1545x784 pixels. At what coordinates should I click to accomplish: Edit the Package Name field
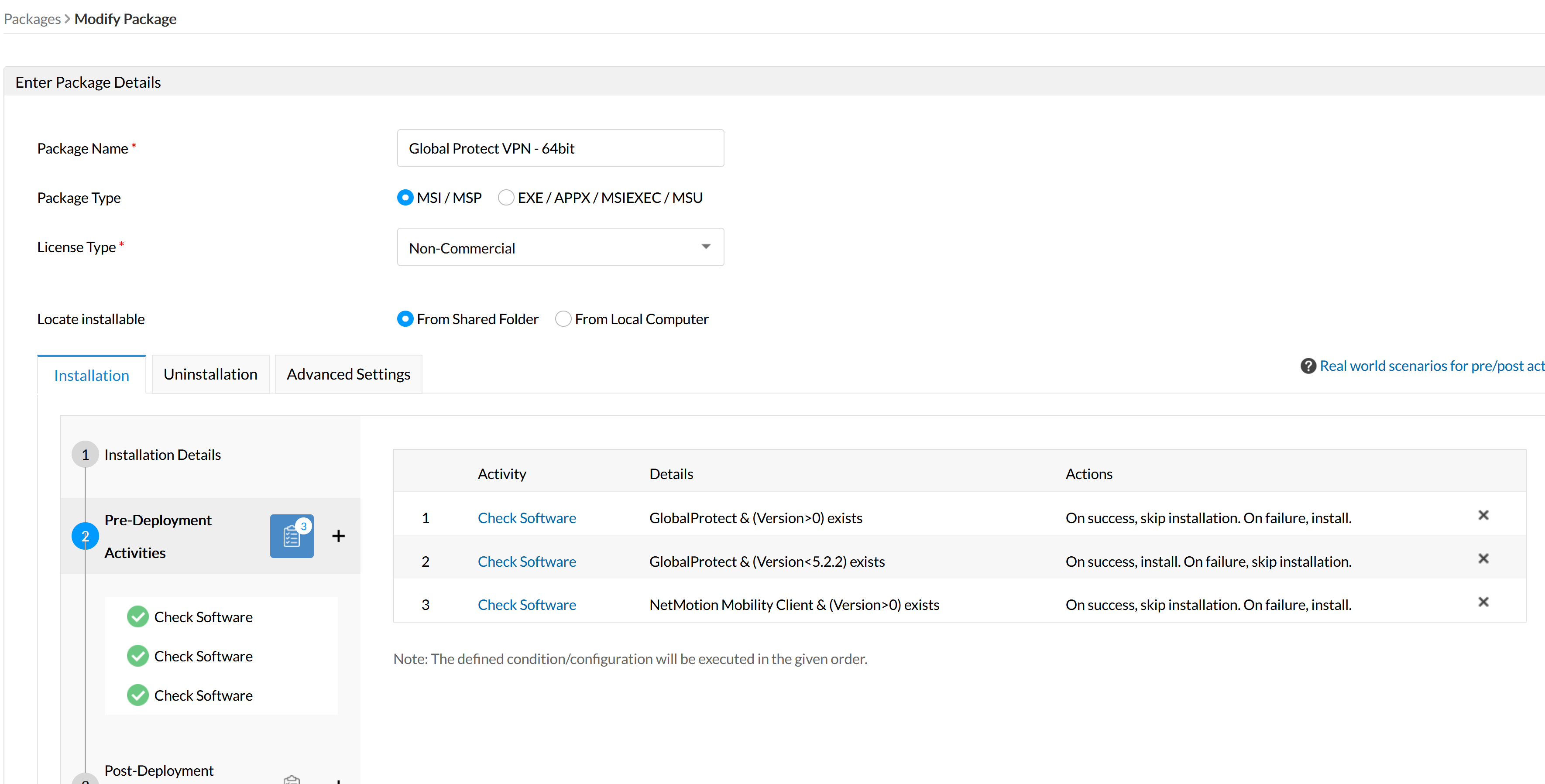point(560,148)
